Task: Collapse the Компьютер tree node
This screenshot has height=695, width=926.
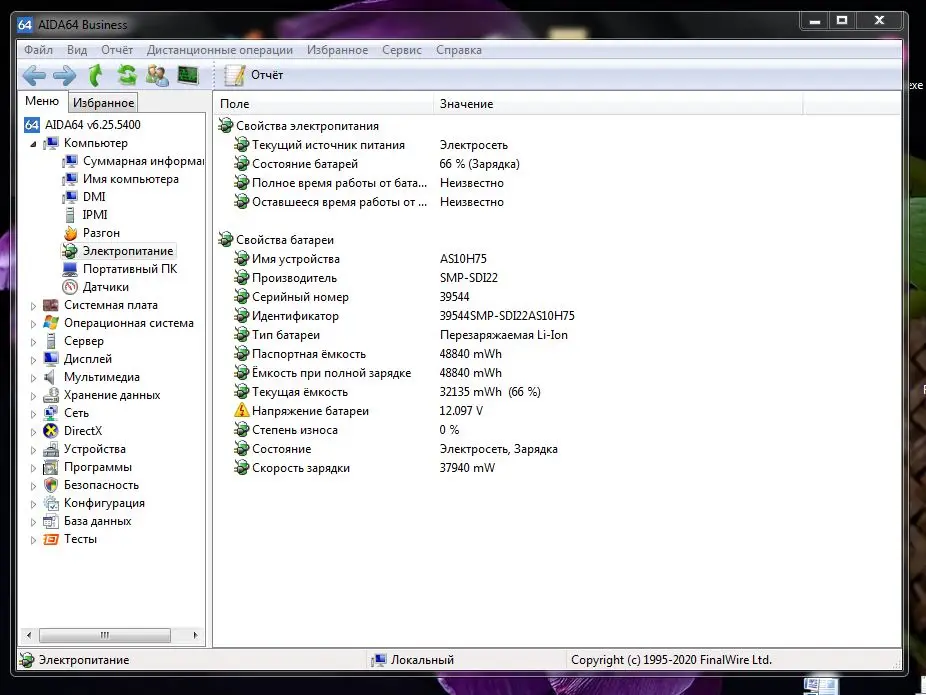Action: pos(33,144)
